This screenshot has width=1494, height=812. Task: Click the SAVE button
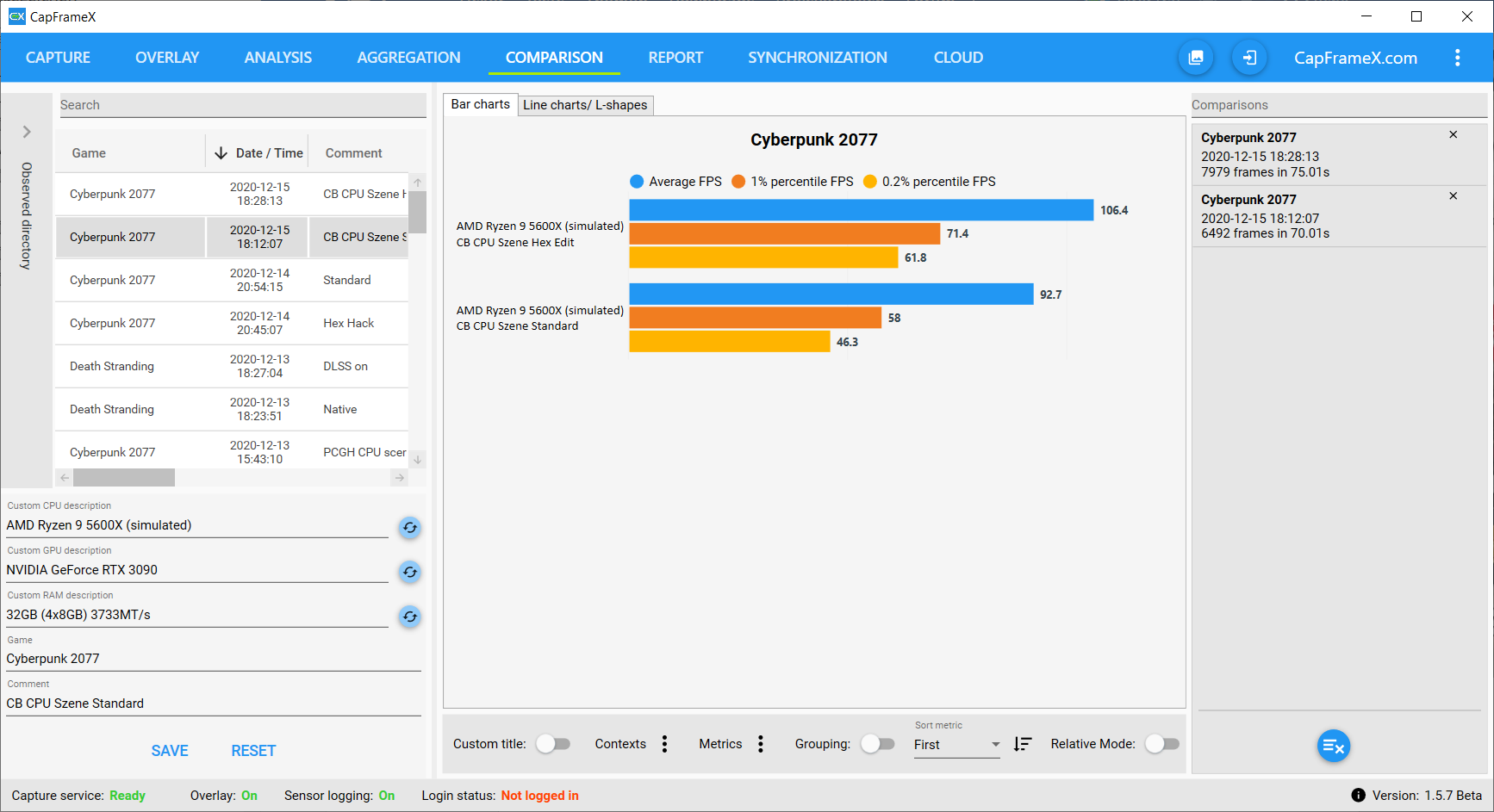pos(170,751)
